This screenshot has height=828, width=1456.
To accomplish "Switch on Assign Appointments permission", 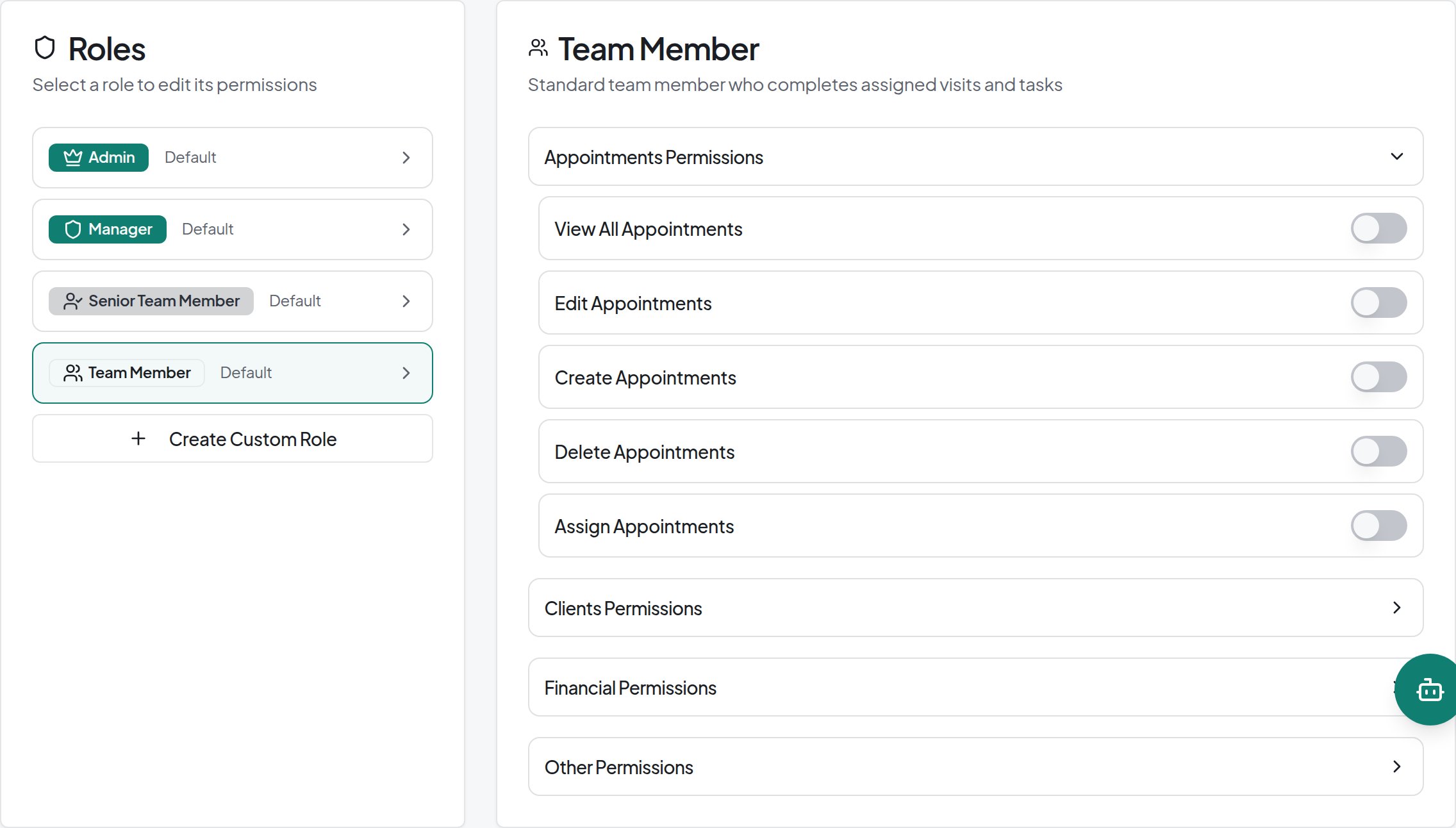I will point(1379,526).
